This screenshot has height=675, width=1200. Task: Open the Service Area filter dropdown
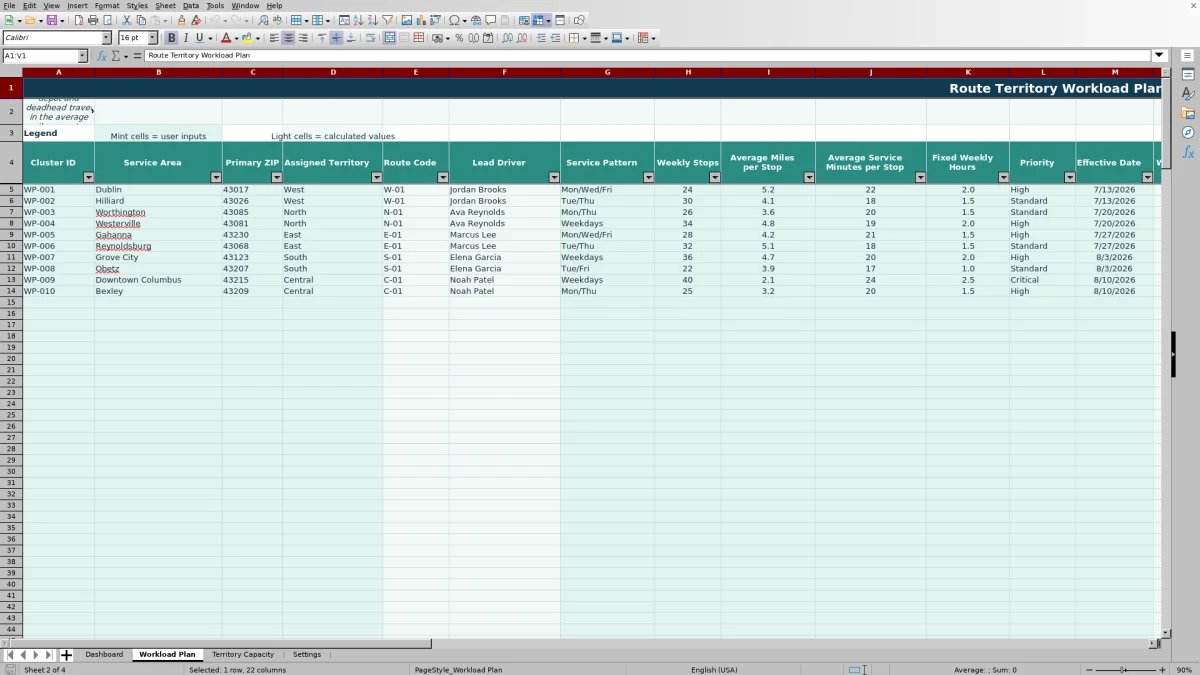(216, 177)
